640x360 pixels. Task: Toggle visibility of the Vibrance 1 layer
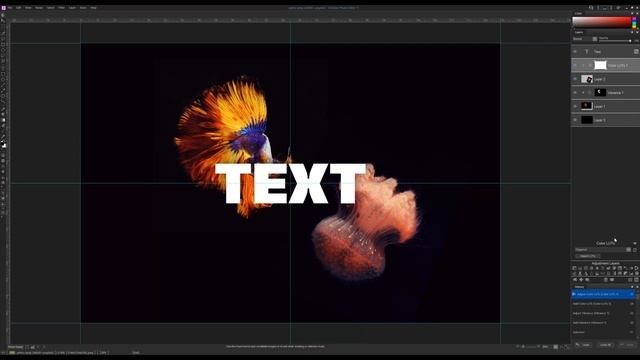(575, 93)
